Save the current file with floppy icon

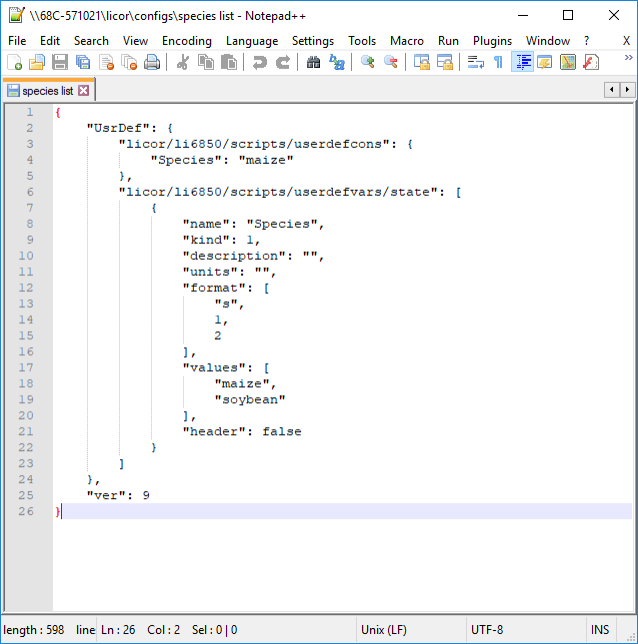[x=60, y=62]
